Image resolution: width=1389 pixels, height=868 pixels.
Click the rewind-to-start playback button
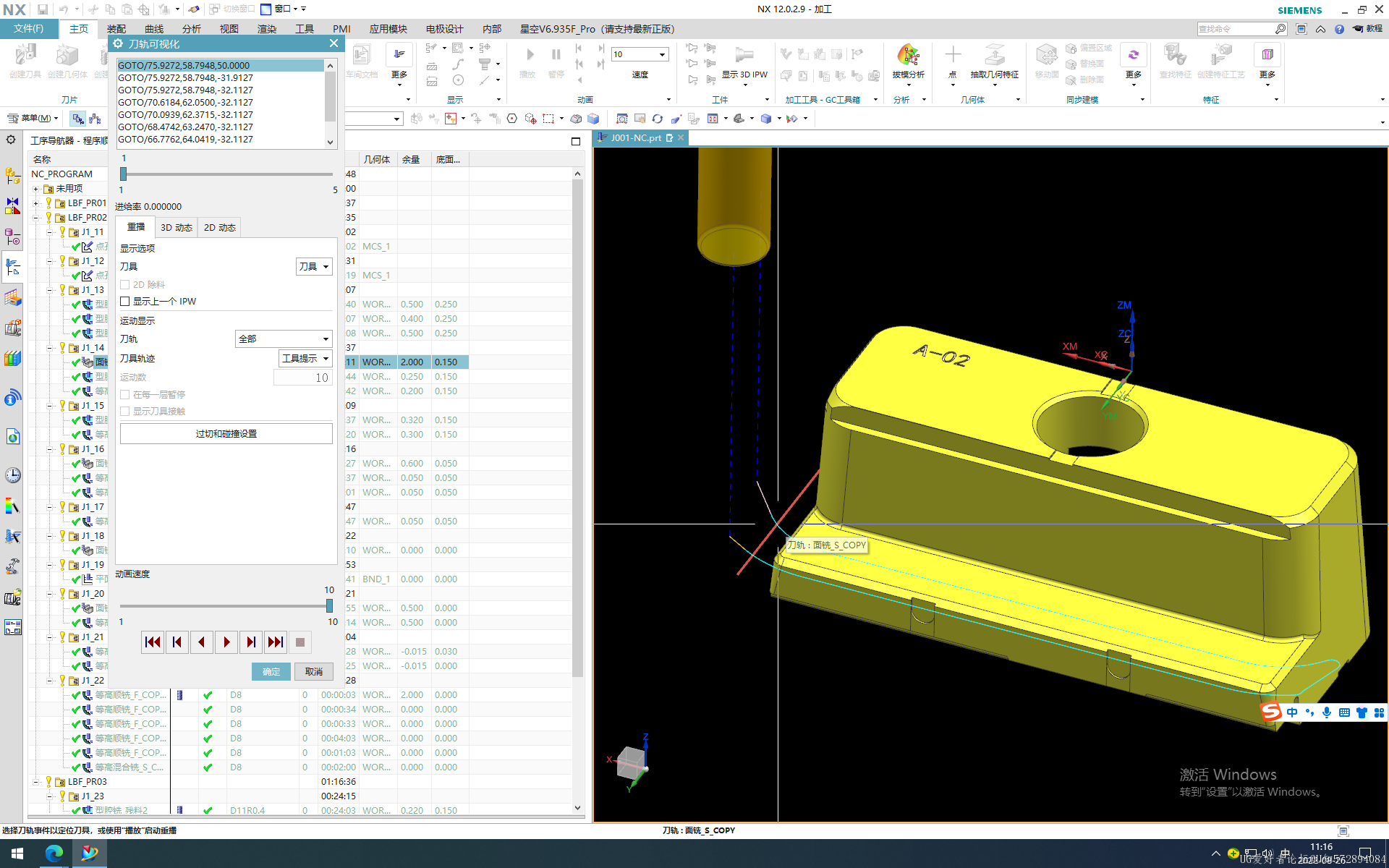(153, 642)
